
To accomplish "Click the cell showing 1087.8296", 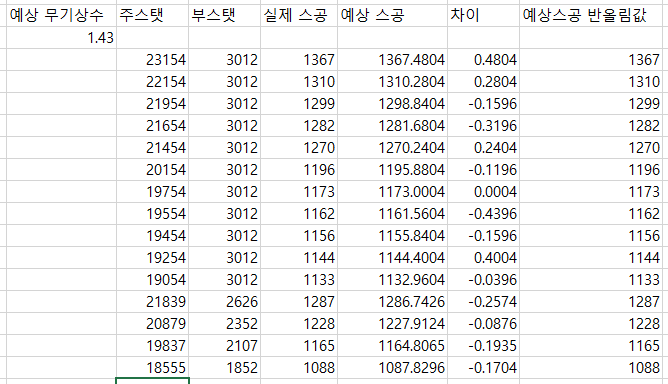I will coord(392,367).
